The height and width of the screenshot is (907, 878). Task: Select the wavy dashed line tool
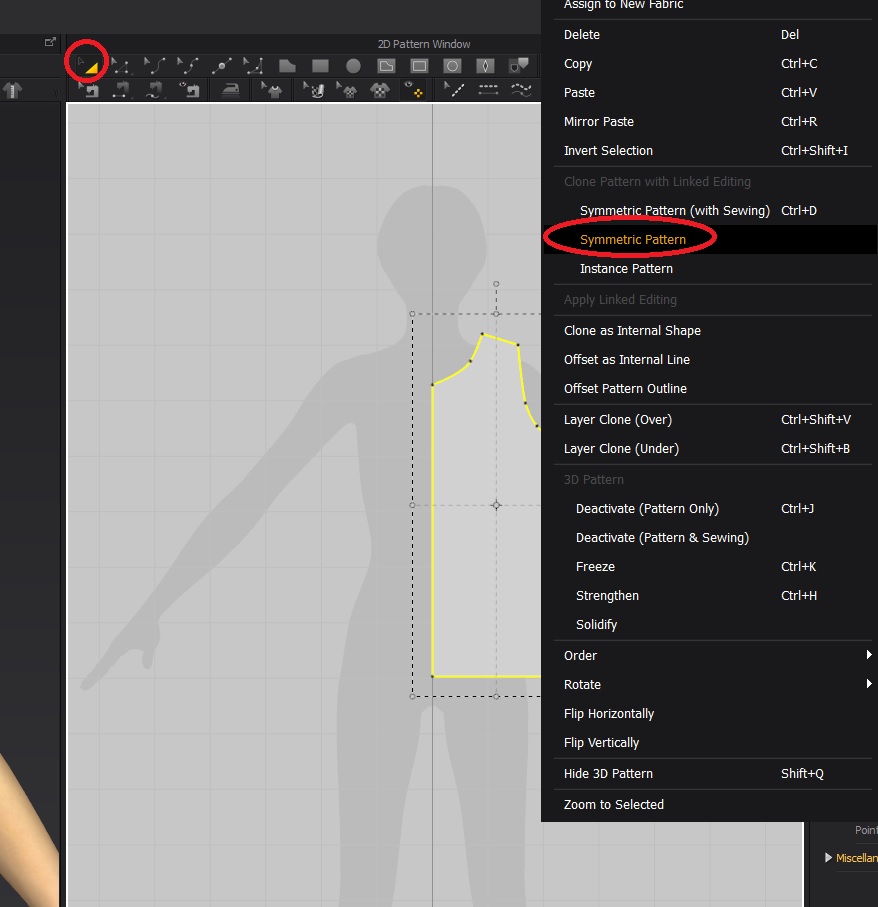pos(521,90)
